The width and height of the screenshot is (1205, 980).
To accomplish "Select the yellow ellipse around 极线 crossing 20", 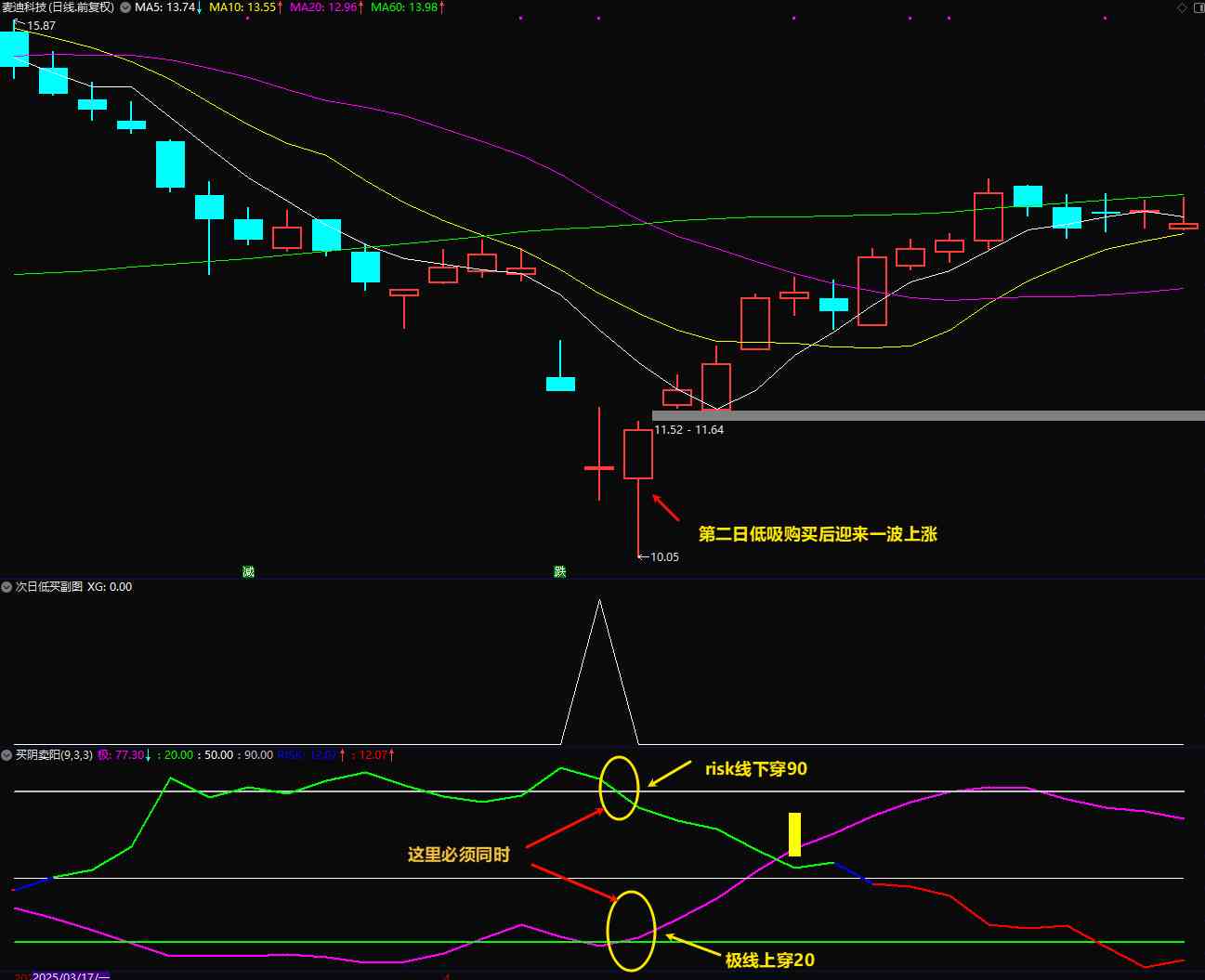I will pyautogui.click(x=631, y=930).
